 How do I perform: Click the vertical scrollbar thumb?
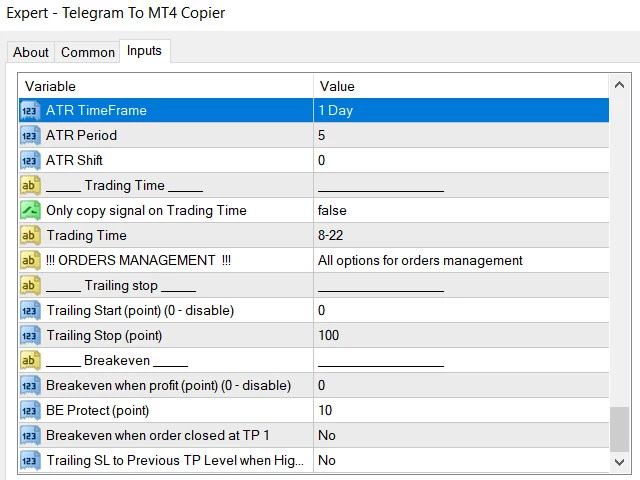[x=621, y=430]
